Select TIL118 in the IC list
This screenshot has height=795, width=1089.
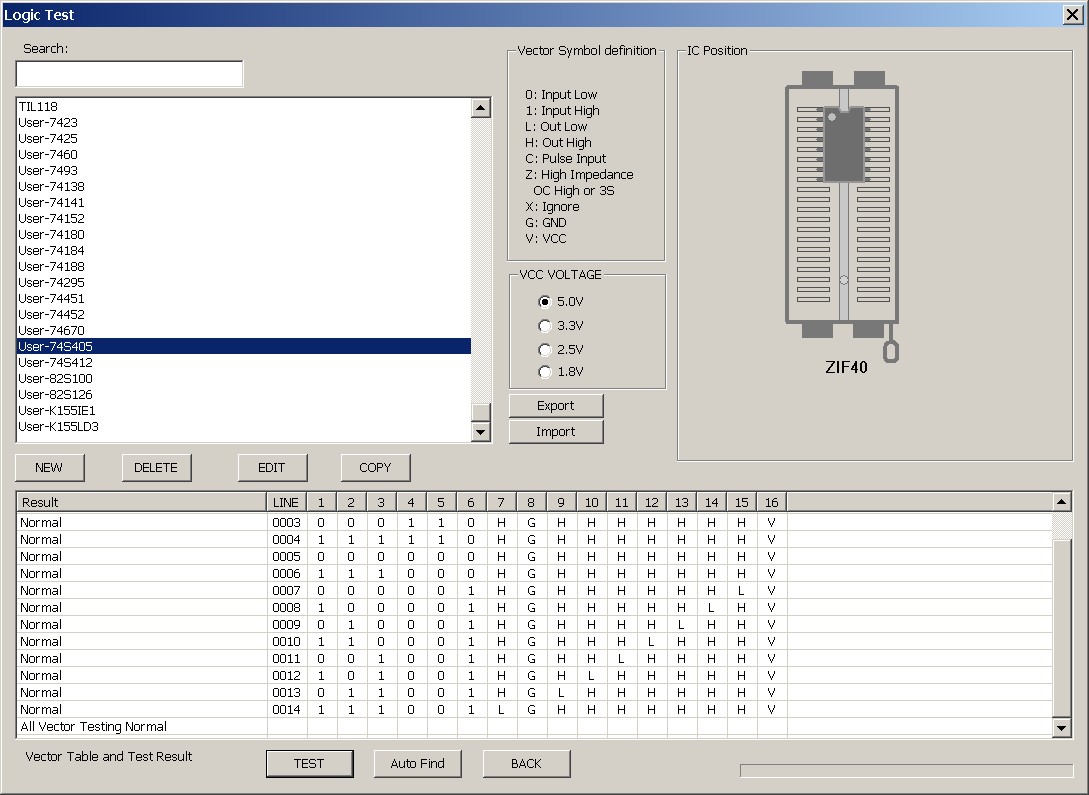[x=38, y=107]
